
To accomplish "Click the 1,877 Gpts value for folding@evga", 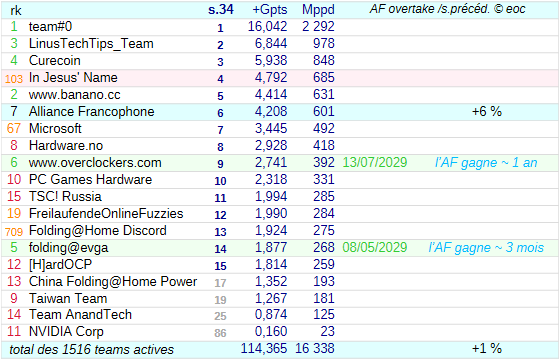I will 271,248.
